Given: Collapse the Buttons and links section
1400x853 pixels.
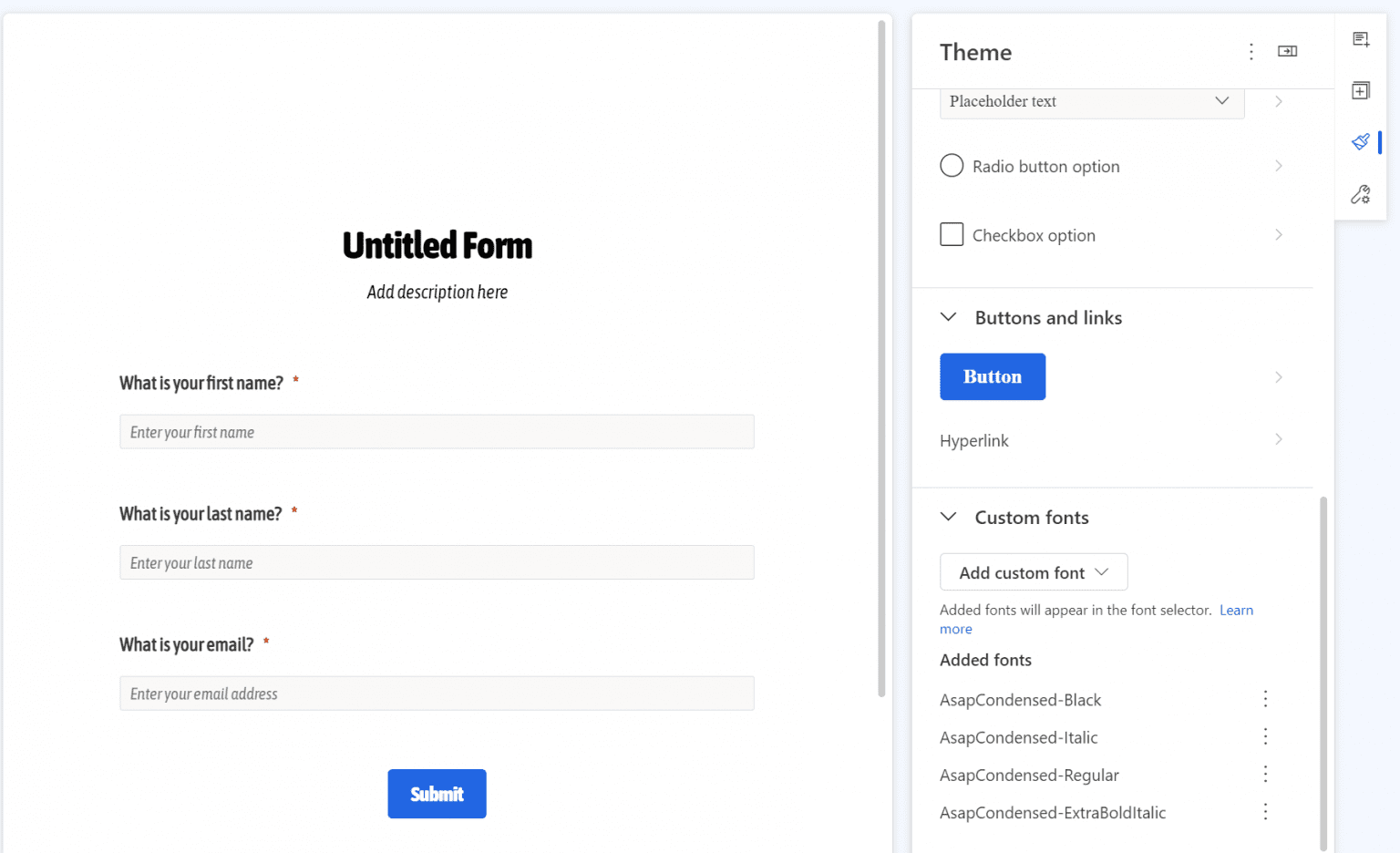Looking at the screenshot, I should pos(948,317).
